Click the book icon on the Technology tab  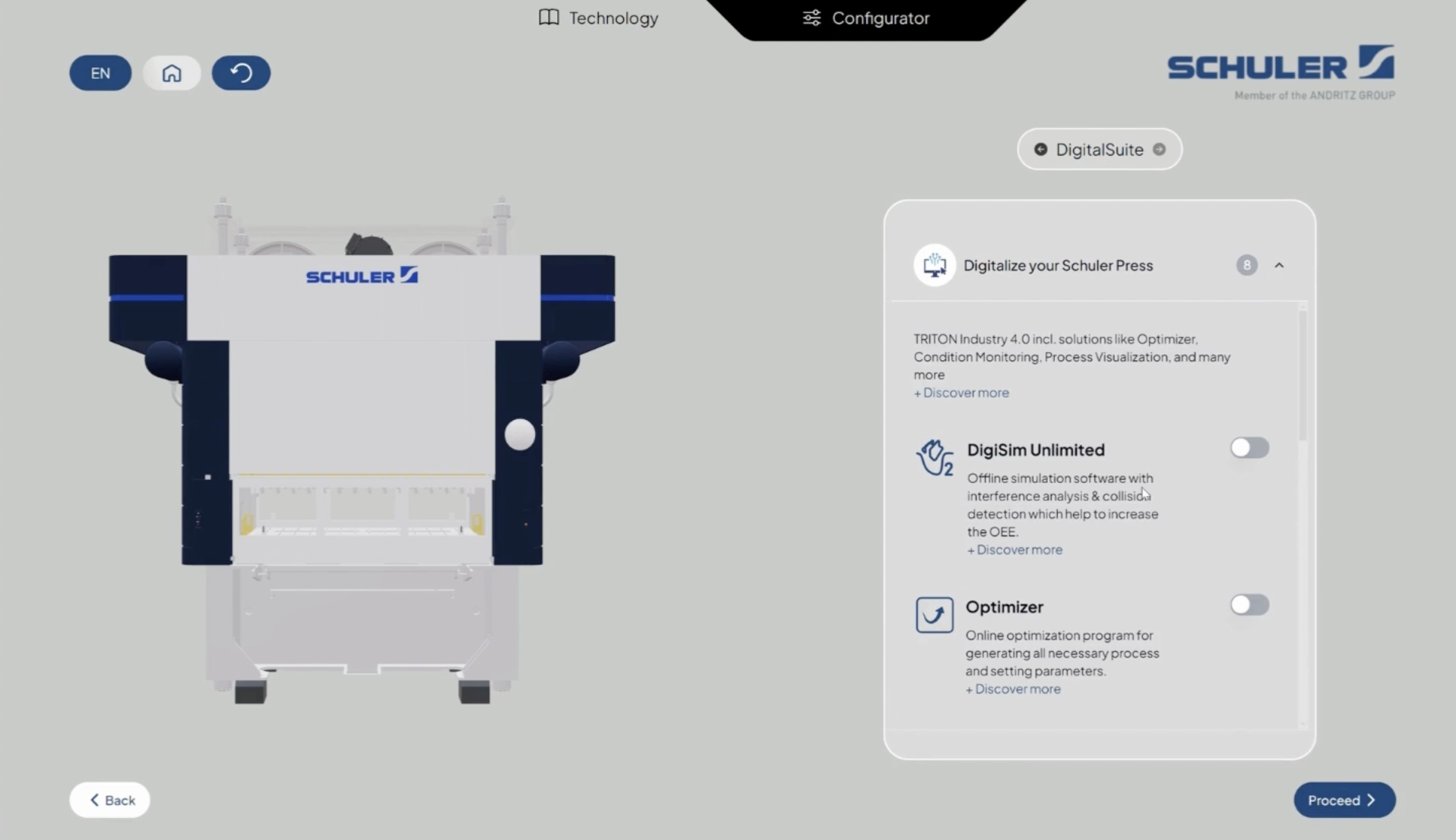[x=549, y=17]
